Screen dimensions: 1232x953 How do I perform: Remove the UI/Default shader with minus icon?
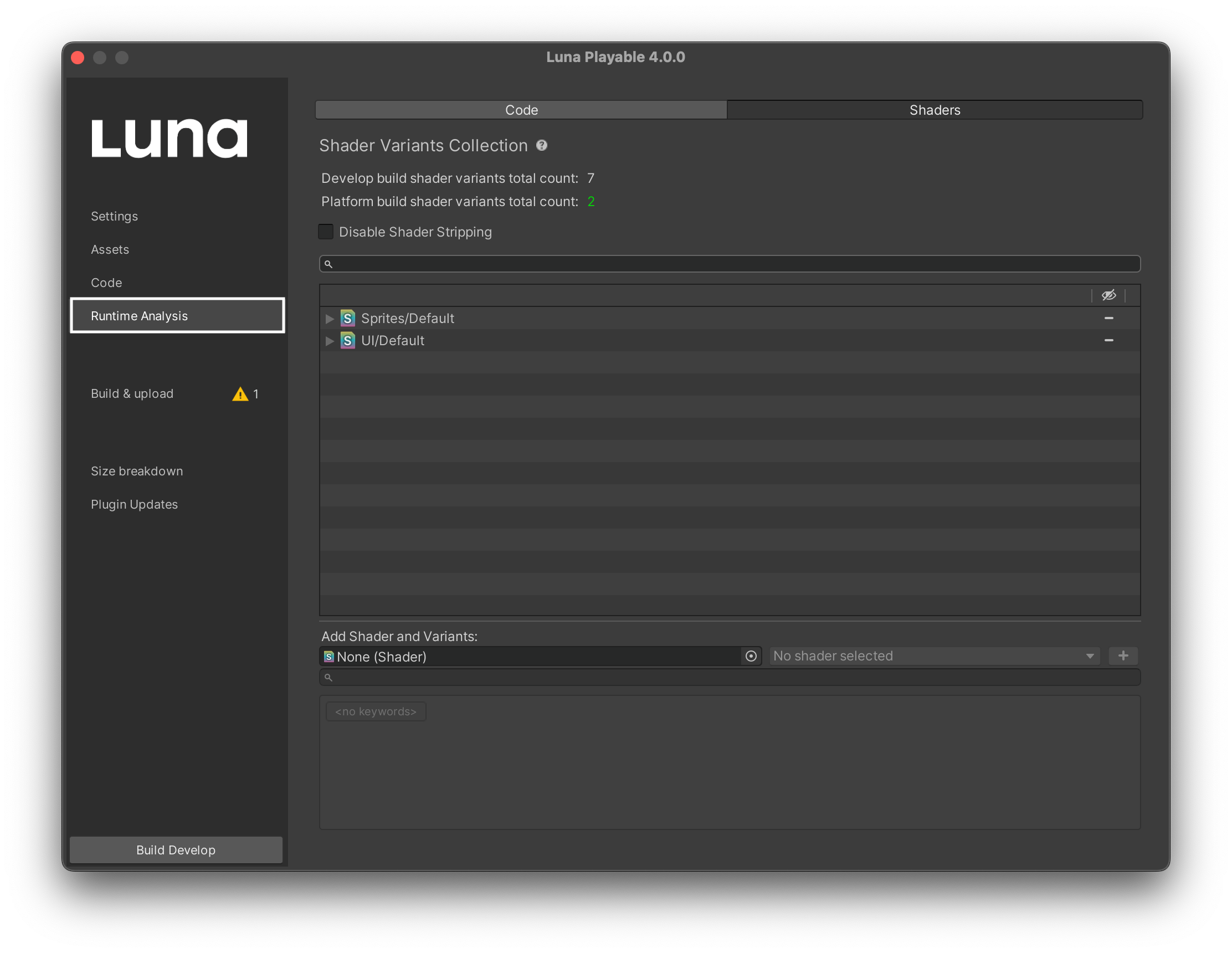1108,340
